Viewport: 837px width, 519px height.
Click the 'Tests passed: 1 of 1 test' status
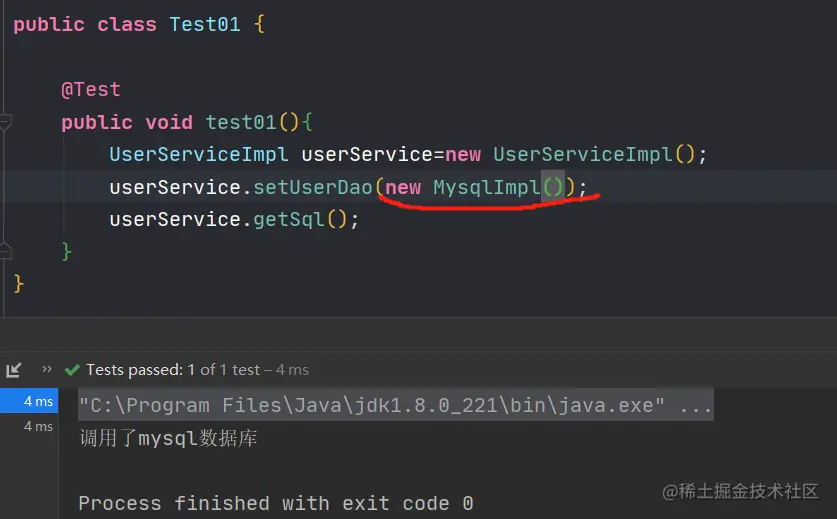tap(183, 370)
